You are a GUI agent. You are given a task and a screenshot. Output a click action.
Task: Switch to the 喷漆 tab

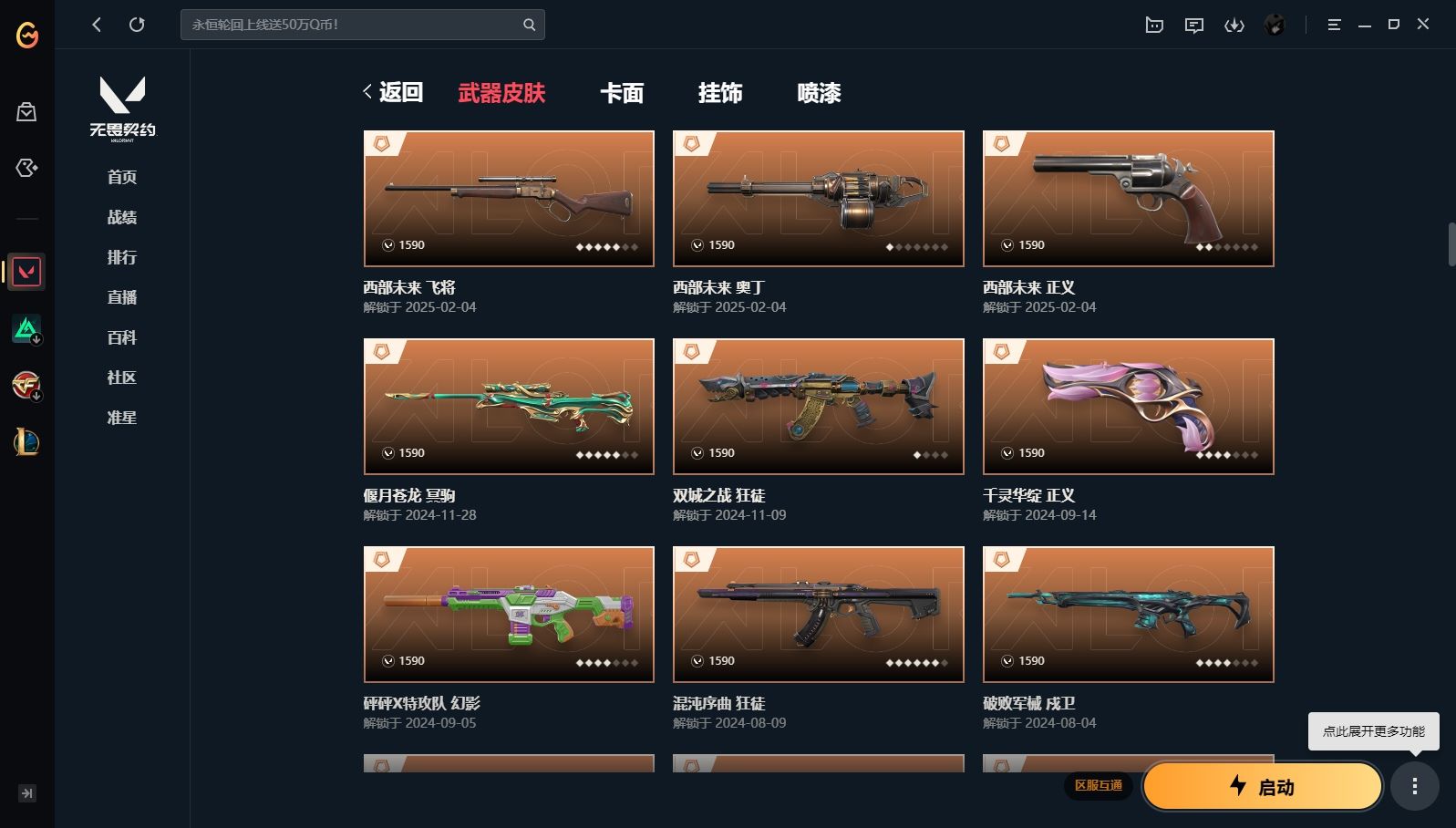point(819,93)
